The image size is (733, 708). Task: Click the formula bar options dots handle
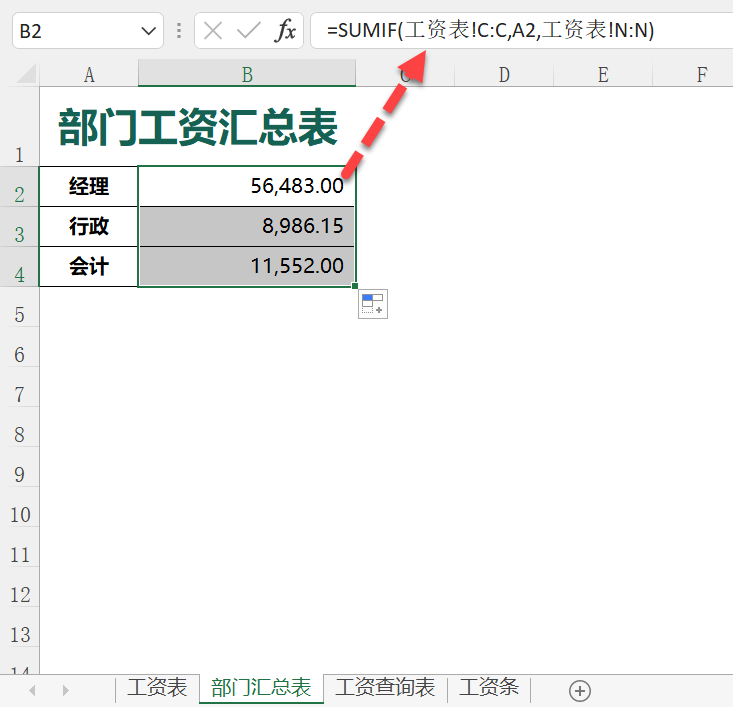click(179, 31)
